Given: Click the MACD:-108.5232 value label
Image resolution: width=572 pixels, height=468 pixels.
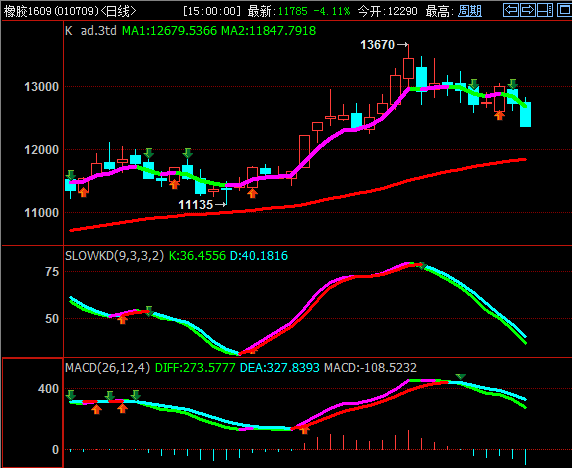Looking at the screenshot, I should (x=370, y=367).
